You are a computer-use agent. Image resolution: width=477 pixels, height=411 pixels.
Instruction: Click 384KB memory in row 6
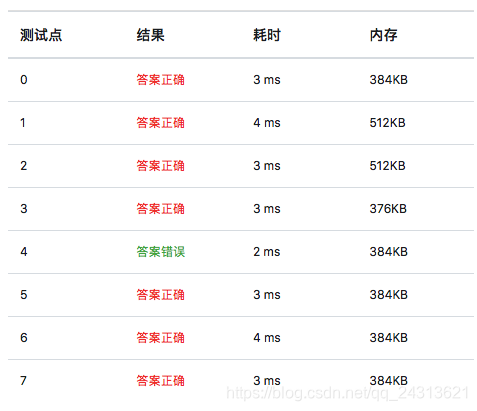coord(389,338)
